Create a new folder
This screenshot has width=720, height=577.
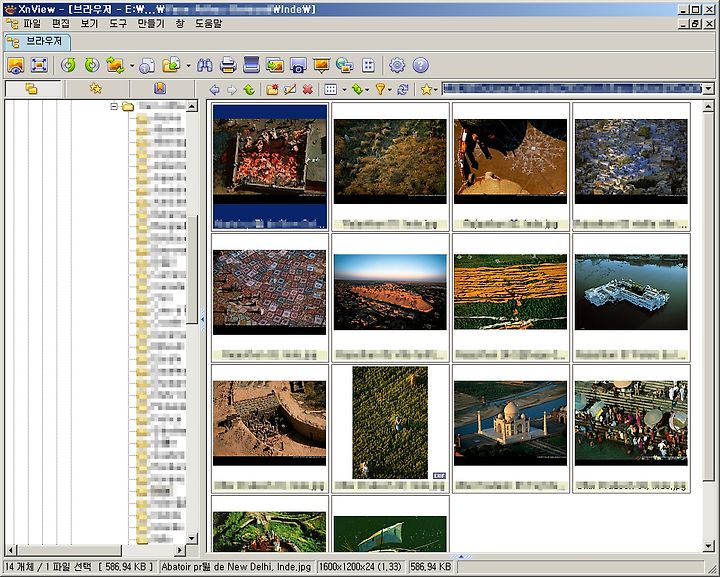click(x=272, y=90)
